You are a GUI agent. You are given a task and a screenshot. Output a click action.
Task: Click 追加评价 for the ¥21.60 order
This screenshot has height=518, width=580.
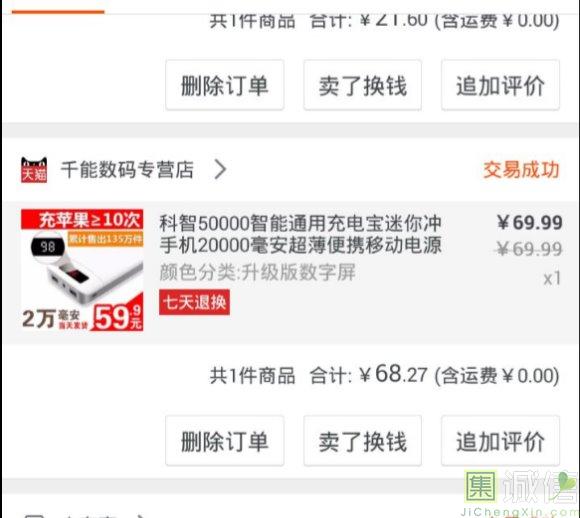(x=500, y=85)
